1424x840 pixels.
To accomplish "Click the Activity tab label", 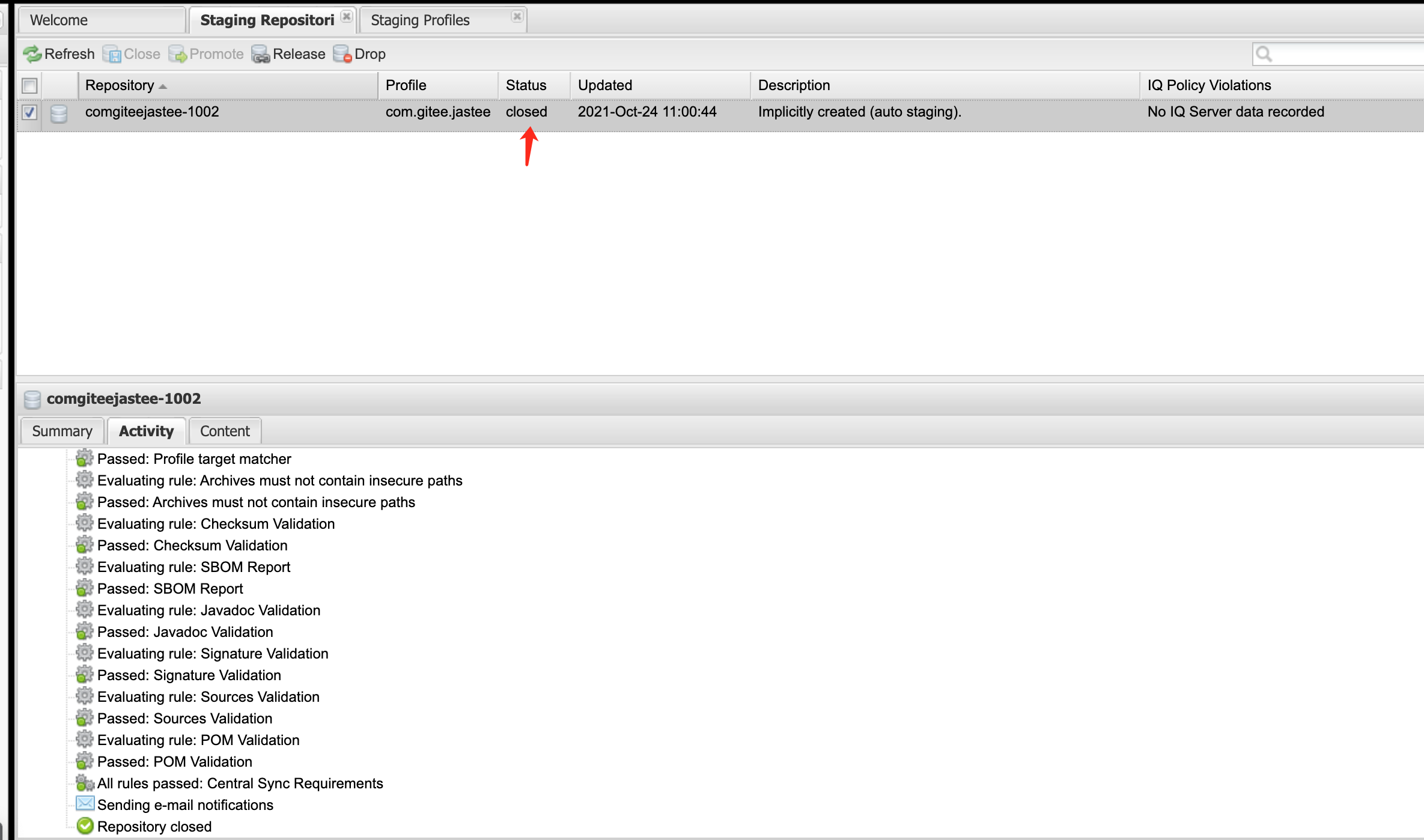I will (145, 431).
